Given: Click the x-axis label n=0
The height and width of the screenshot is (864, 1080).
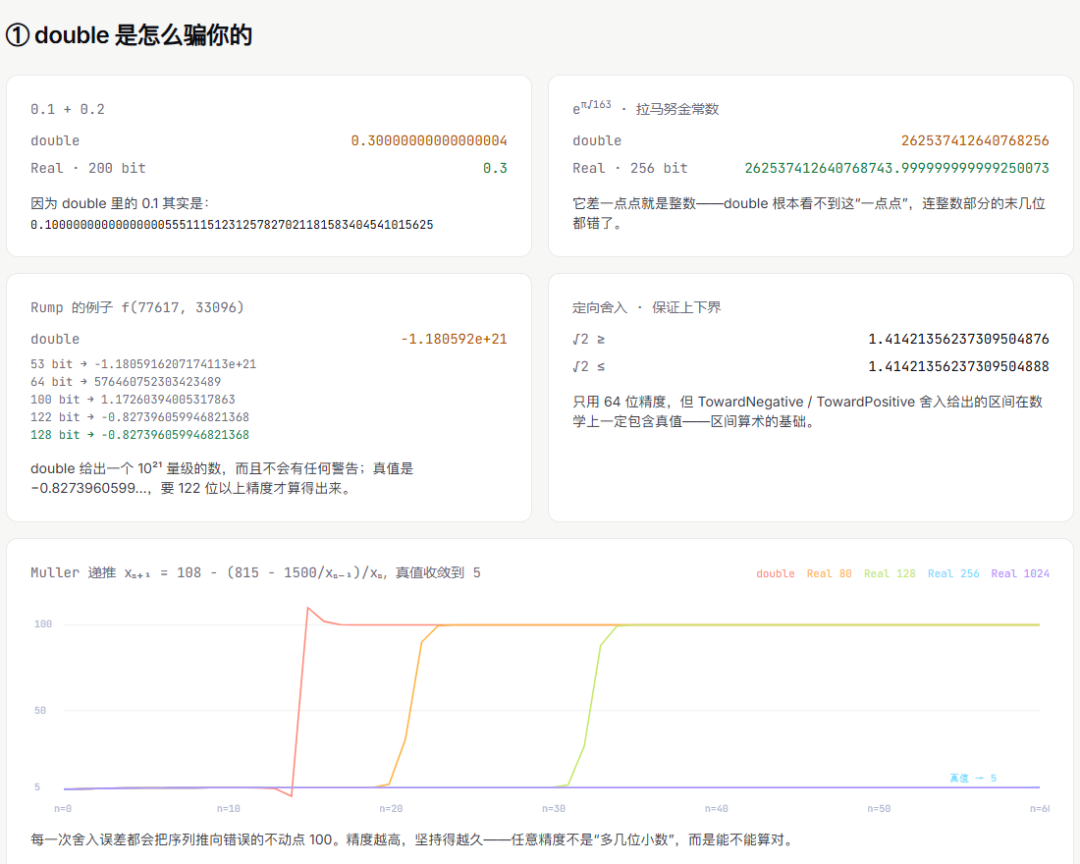Looking at the screenshot, I should 63,809.
